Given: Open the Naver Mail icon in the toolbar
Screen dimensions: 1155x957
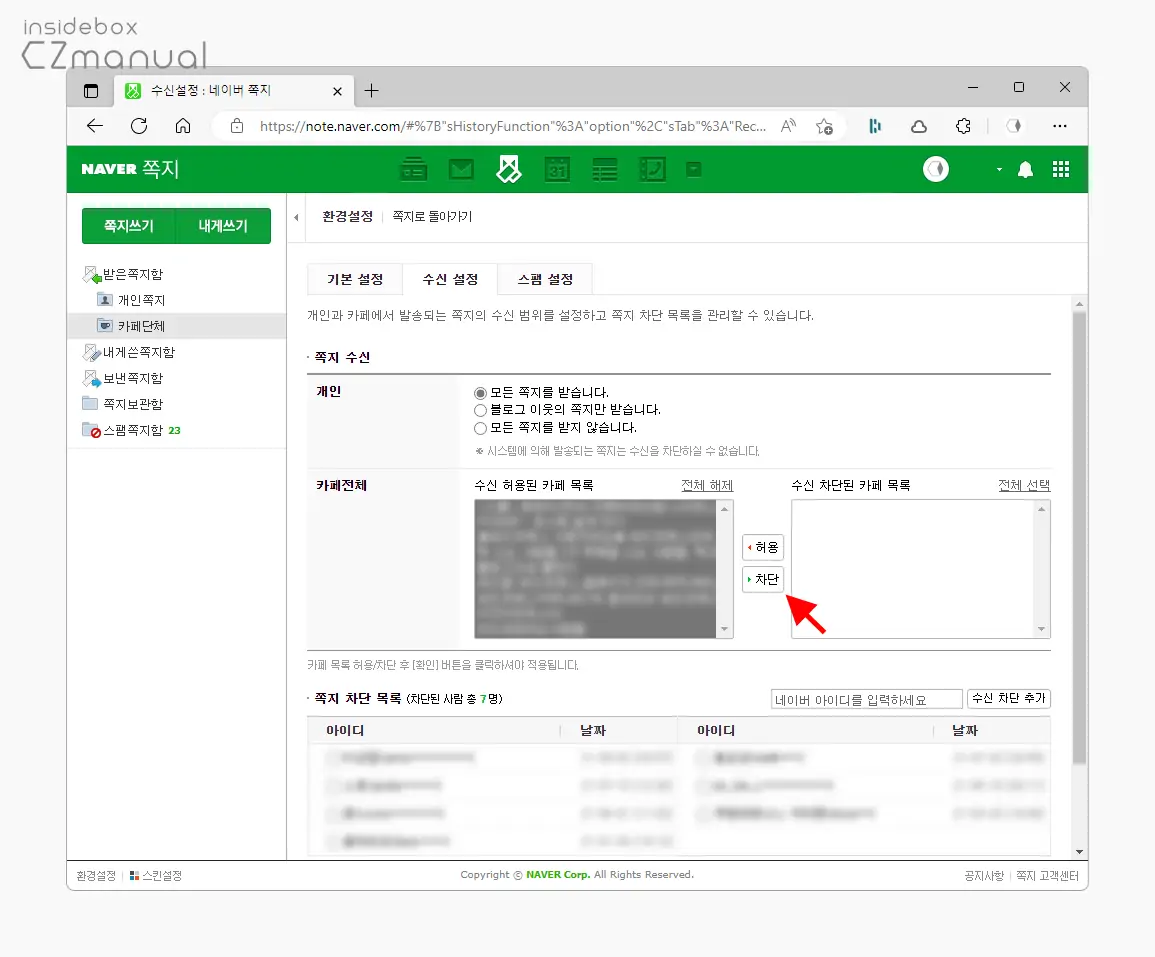Looking at the screenshot, I should [461, 169].
